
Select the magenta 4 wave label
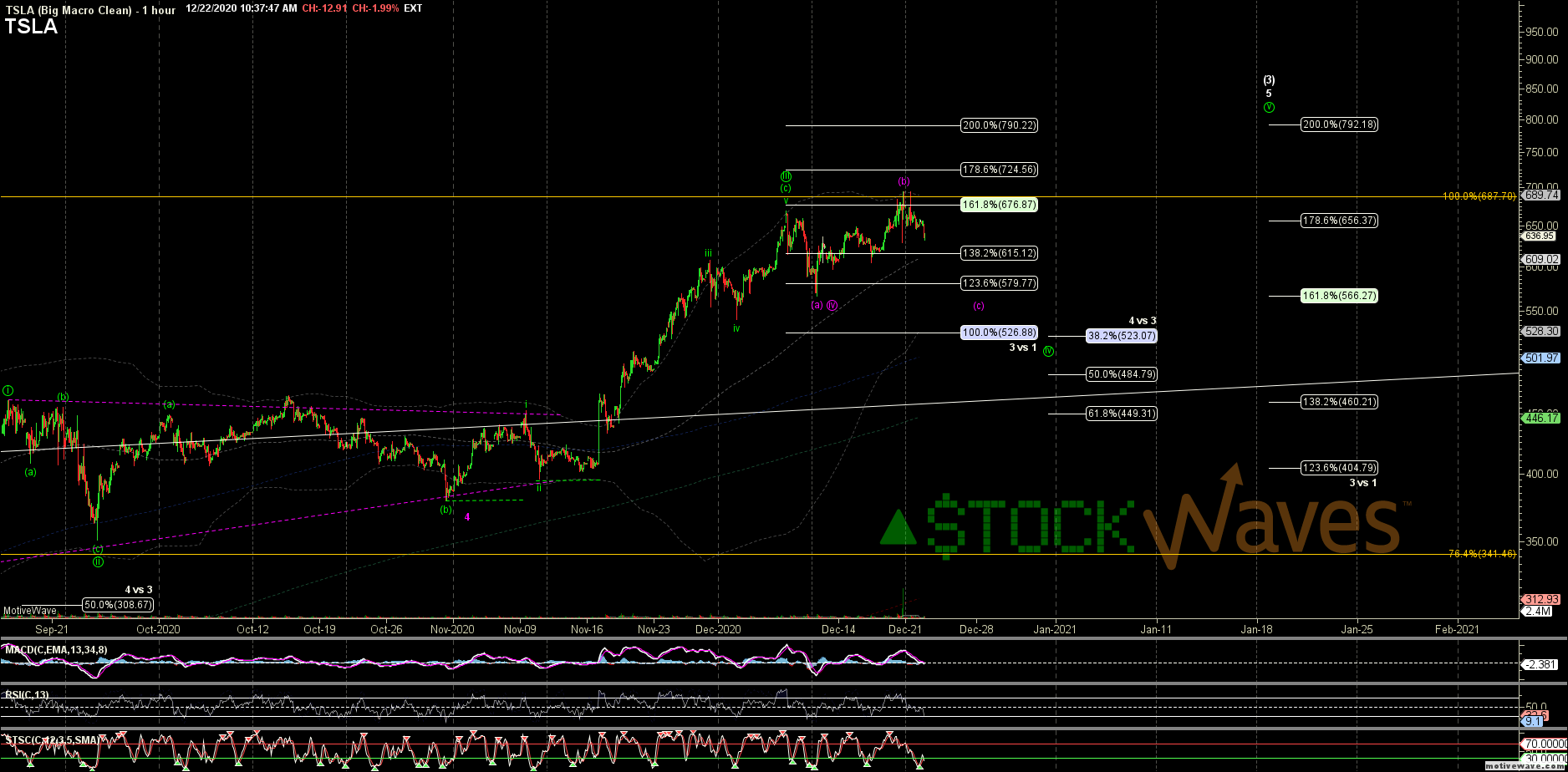(467, 517)
